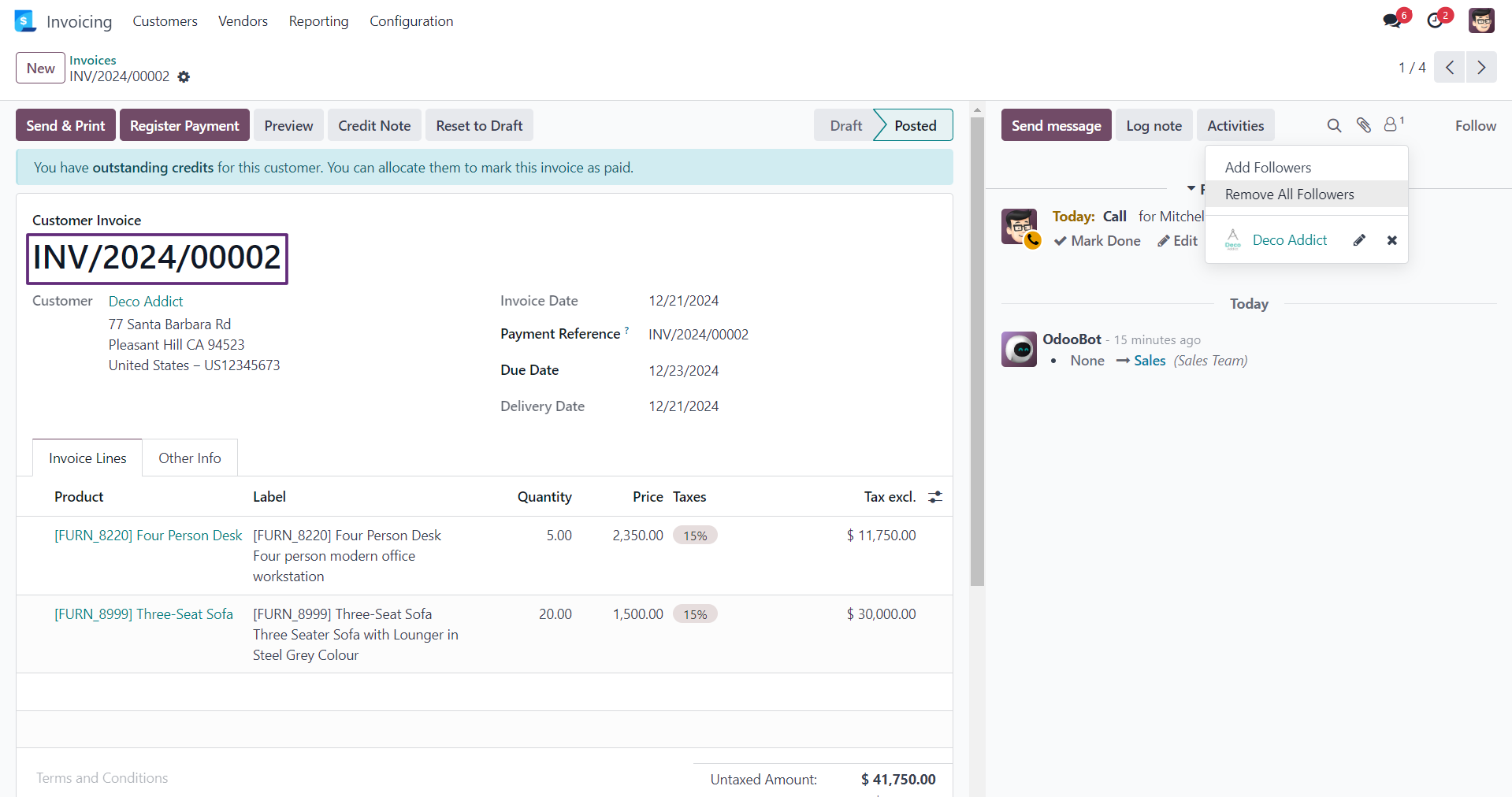The image size is (1512, 797).
Task: Edit the Call activity
Action: pyautogui.click(x=1177, y=241)
